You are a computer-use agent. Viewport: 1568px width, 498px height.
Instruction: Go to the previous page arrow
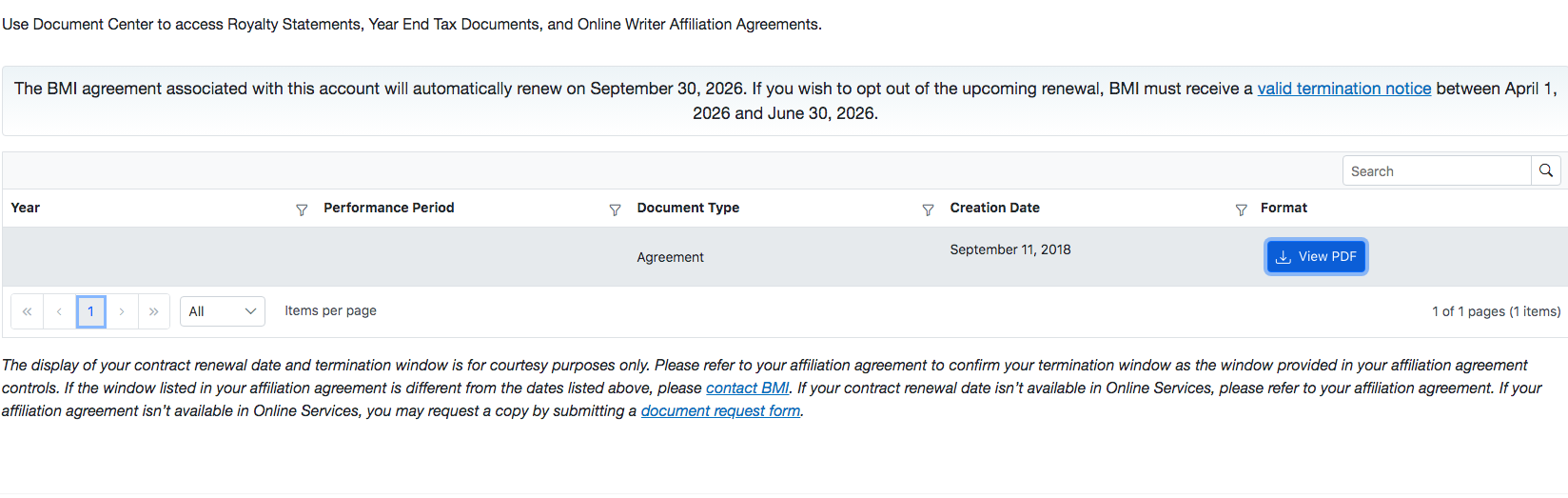click(x=59, y=311)
